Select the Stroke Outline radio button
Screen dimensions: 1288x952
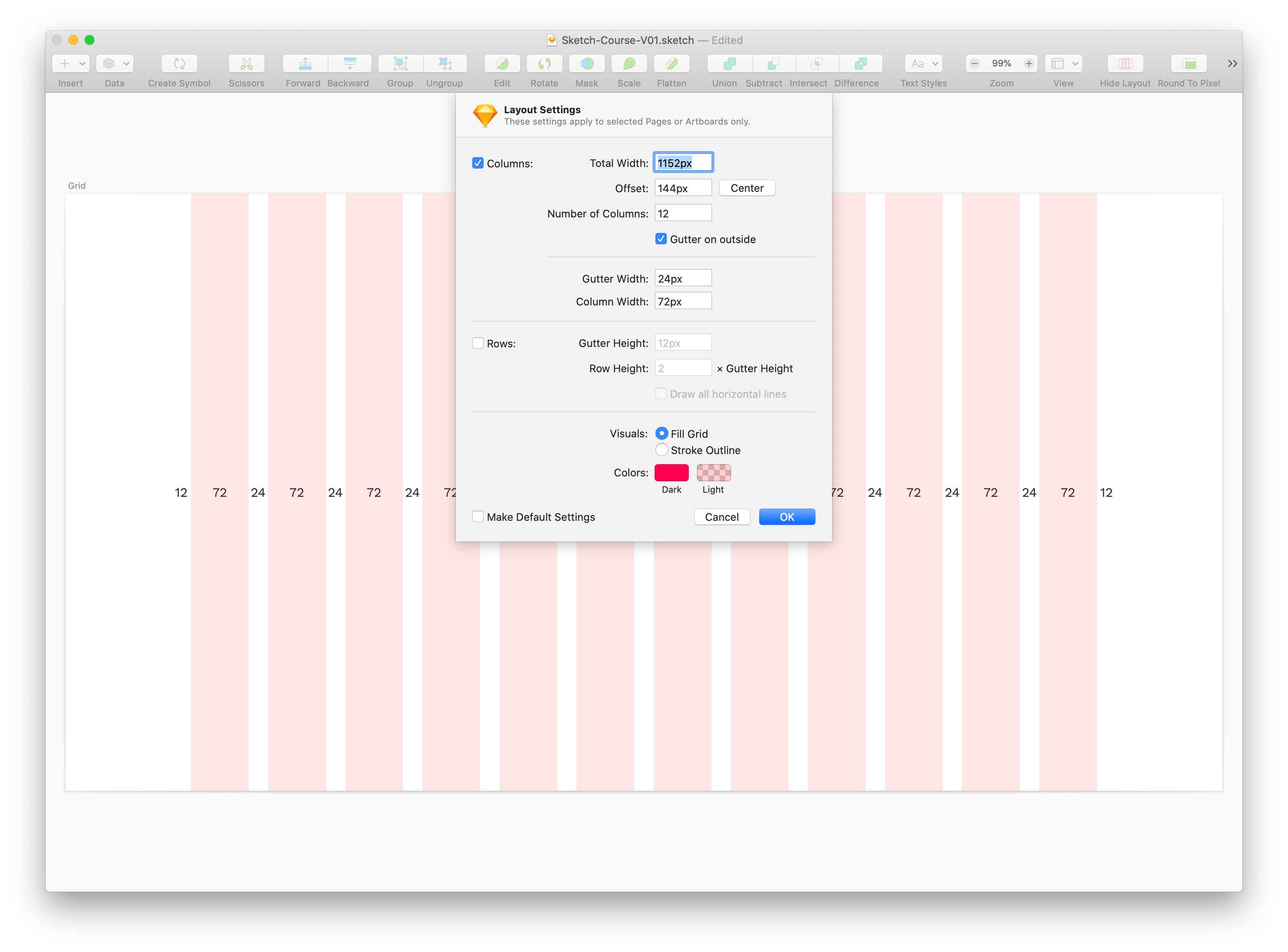click(661, 450)
